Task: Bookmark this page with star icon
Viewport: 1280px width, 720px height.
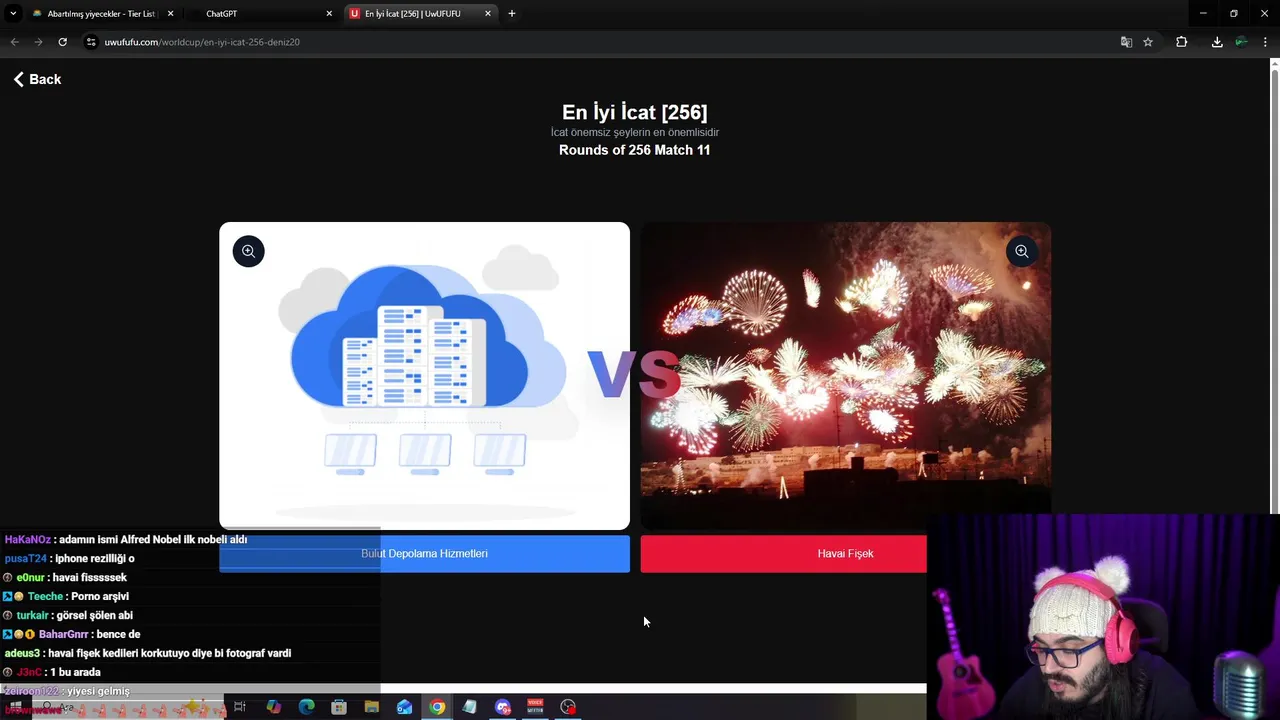Action: click(1148, 42)
